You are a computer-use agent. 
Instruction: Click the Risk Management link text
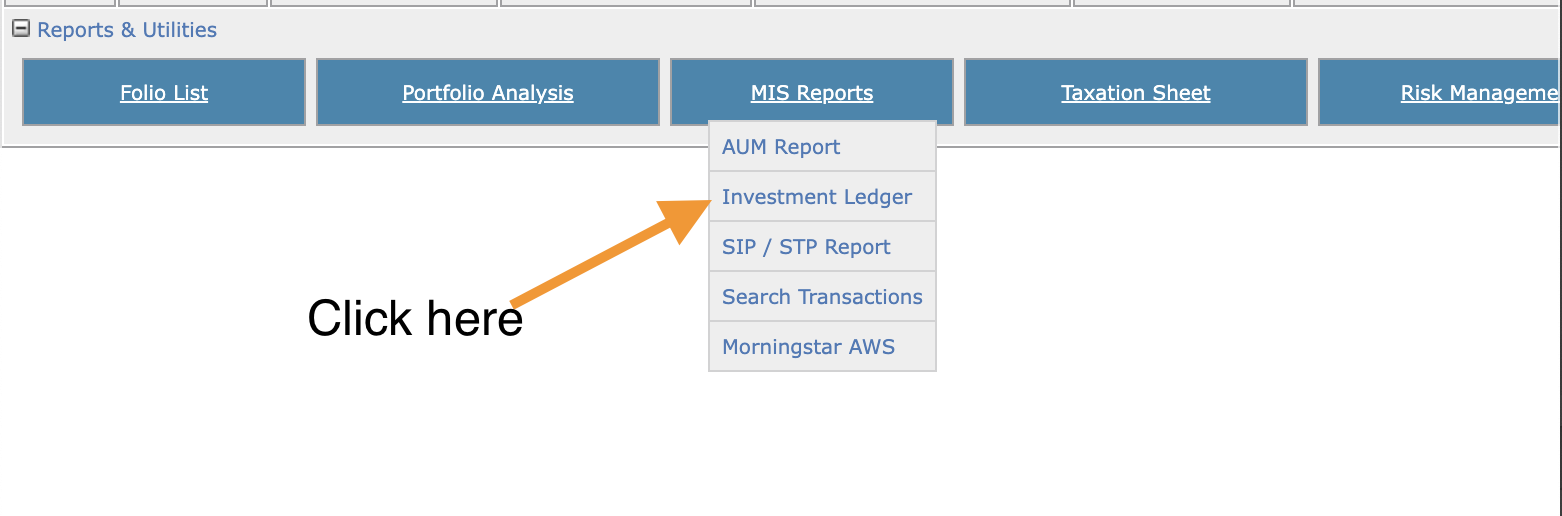[x=1478, y=93]
